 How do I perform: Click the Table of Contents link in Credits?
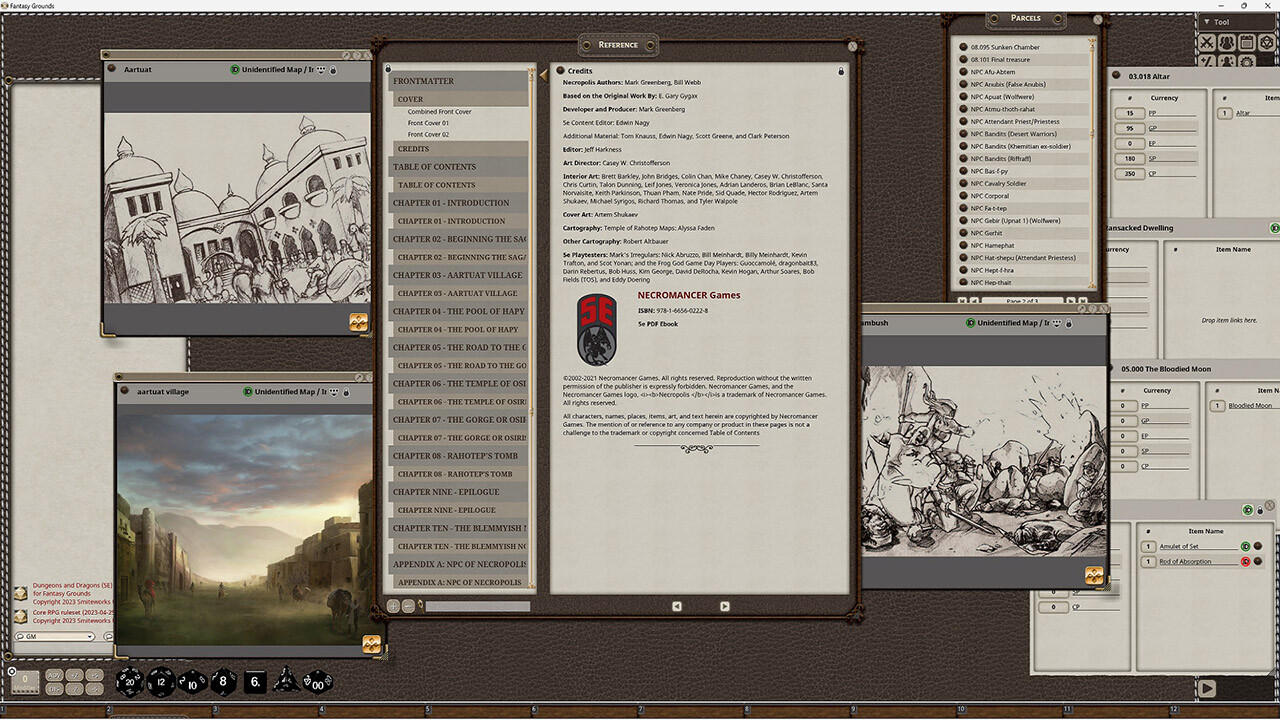click(734, 433)
